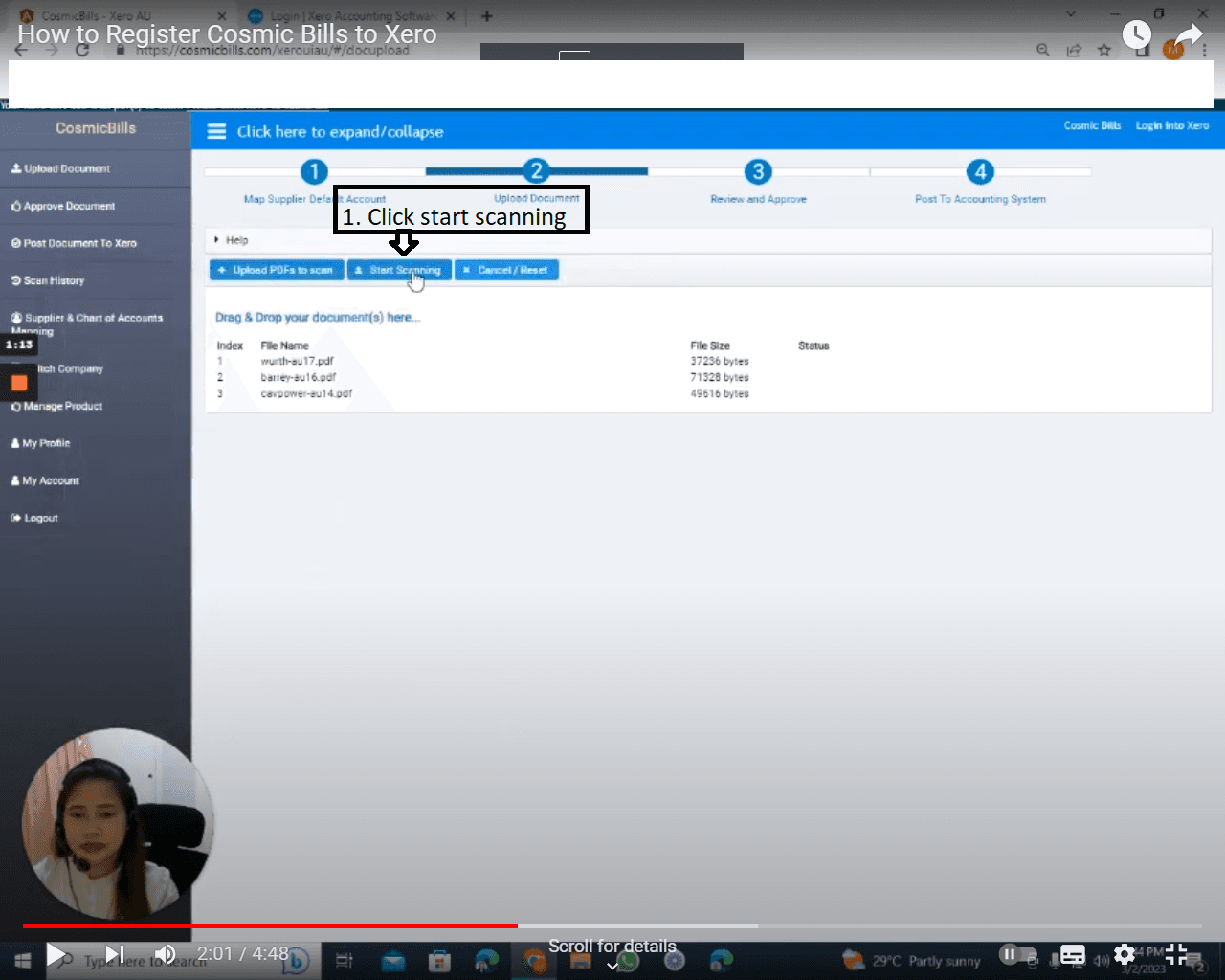The width and height of the screenshot is (1225, 980).
Task: Click the weather 29°C Partly sunny widget
Action: point(911,960)
